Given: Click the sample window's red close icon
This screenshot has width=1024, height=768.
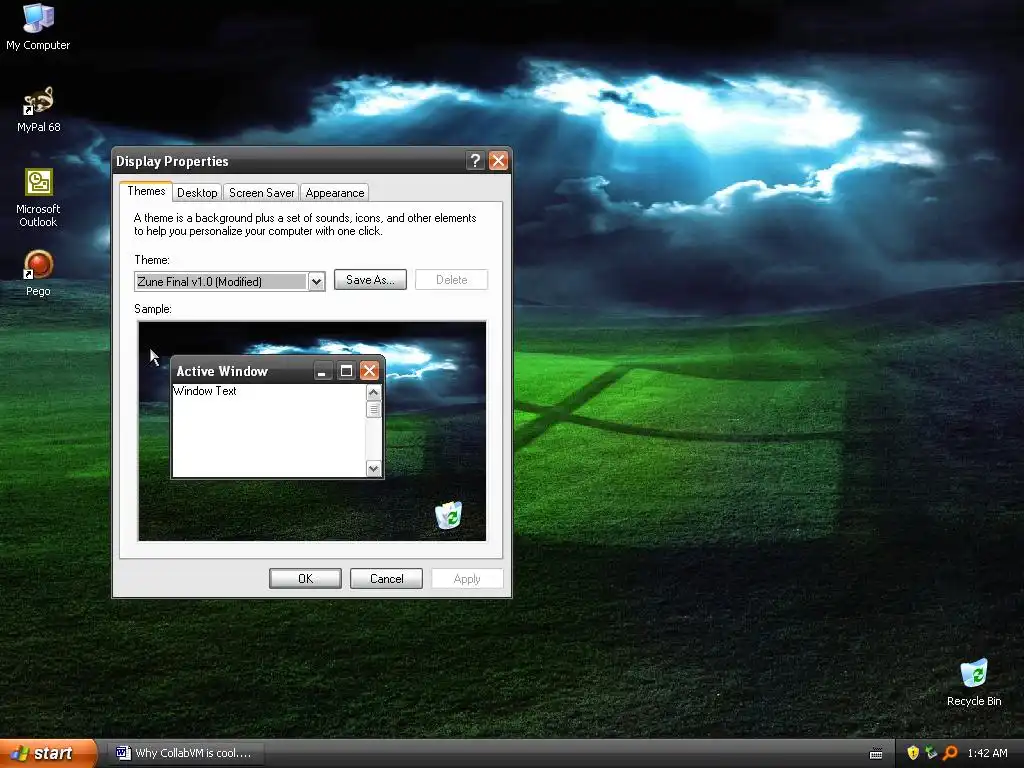Looking at the screenshot, I should (369, 371).
